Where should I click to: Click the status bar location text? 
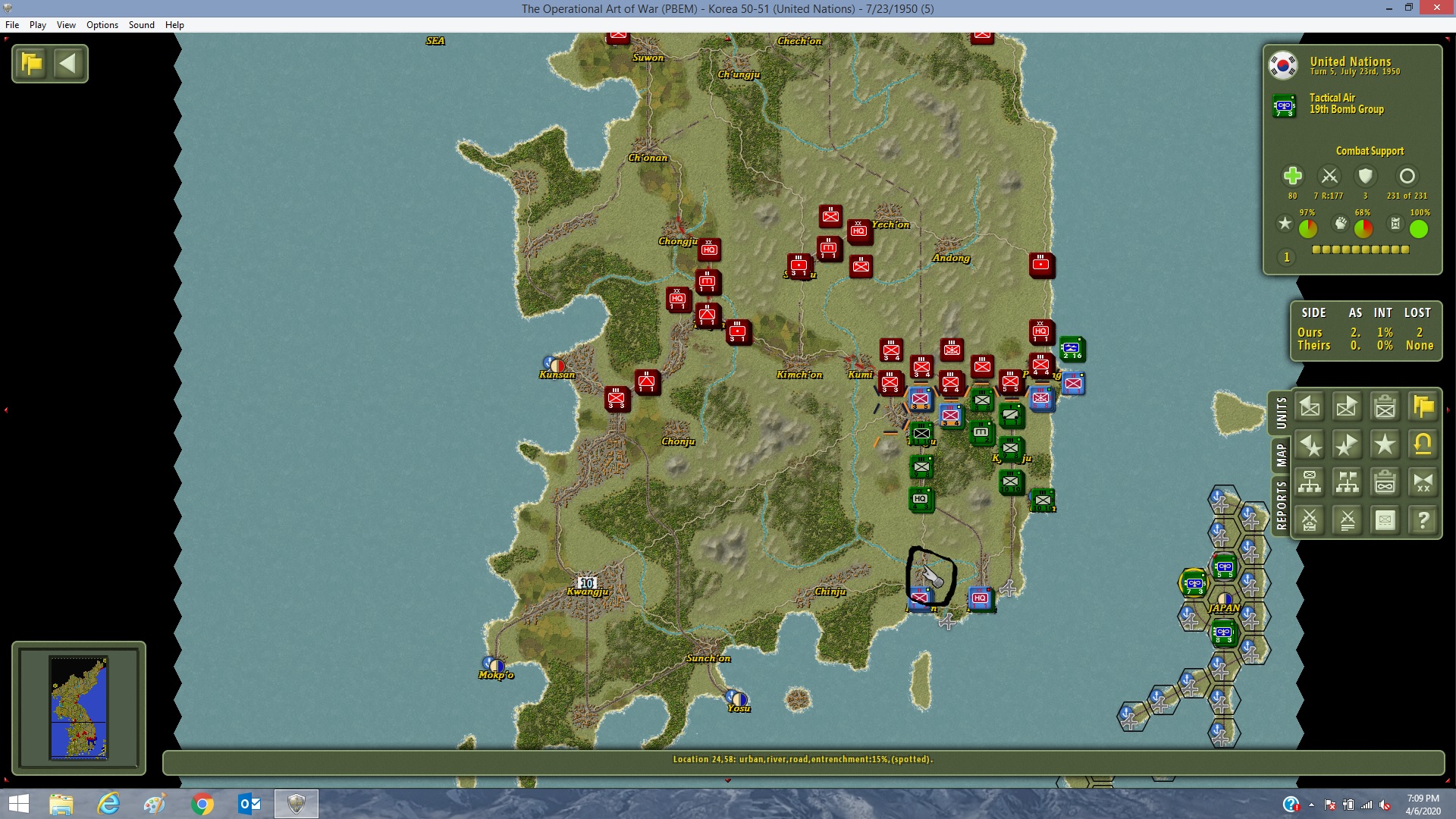point(803,759)
